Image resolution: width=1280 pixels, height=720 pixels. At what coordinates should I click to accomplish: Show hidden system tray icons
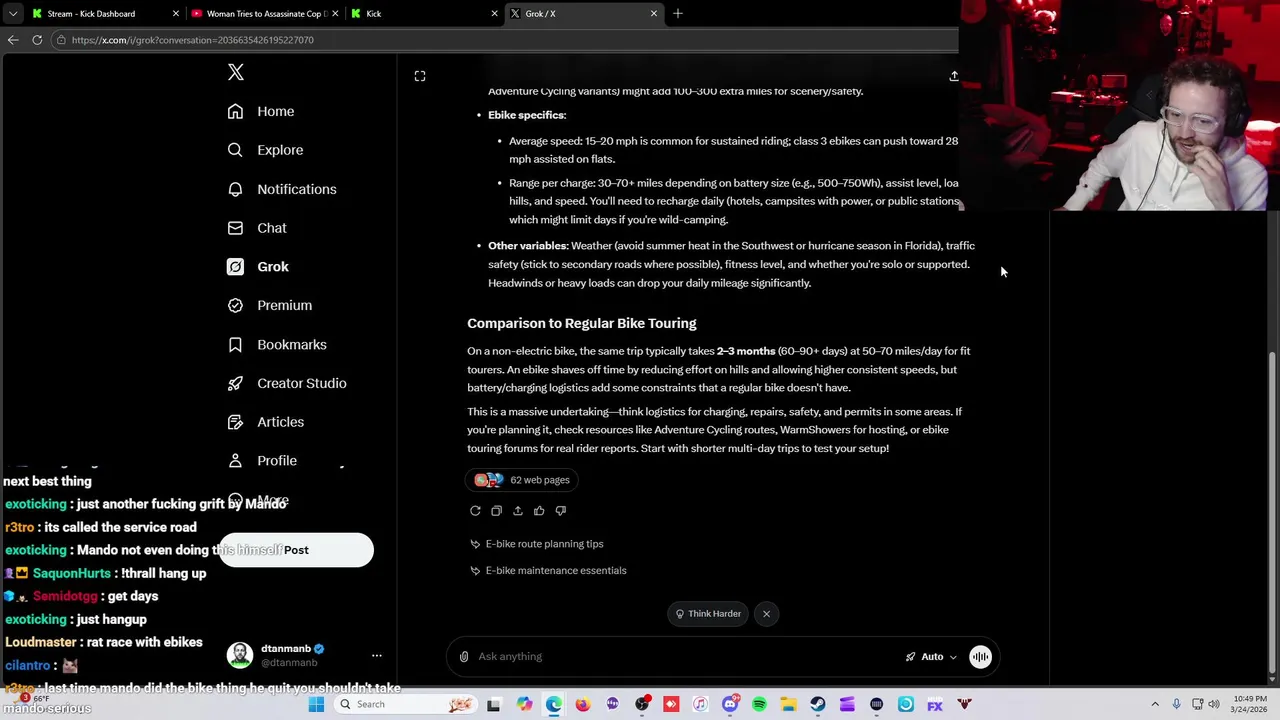pyautogui.click(x=1155, y=704)
